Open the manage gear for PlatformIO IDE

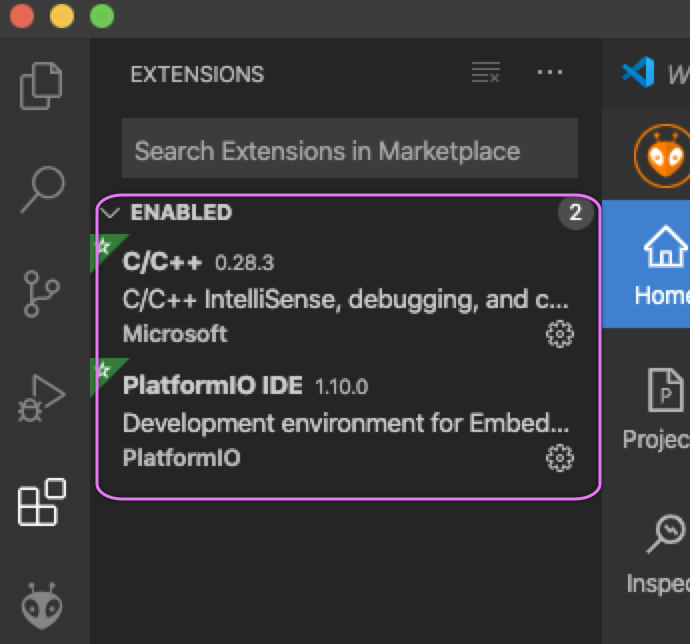point(559,458)
